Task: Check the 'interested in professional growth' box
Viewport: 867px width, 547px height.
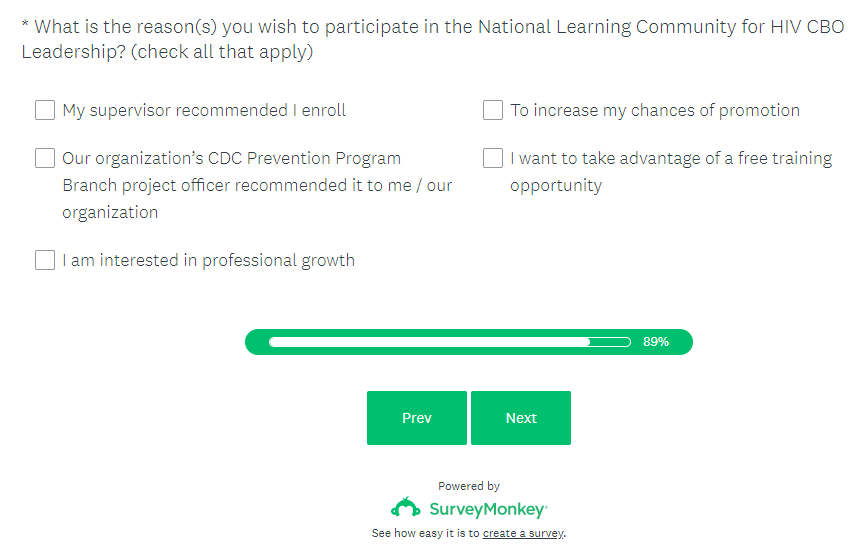Action: 45,260
